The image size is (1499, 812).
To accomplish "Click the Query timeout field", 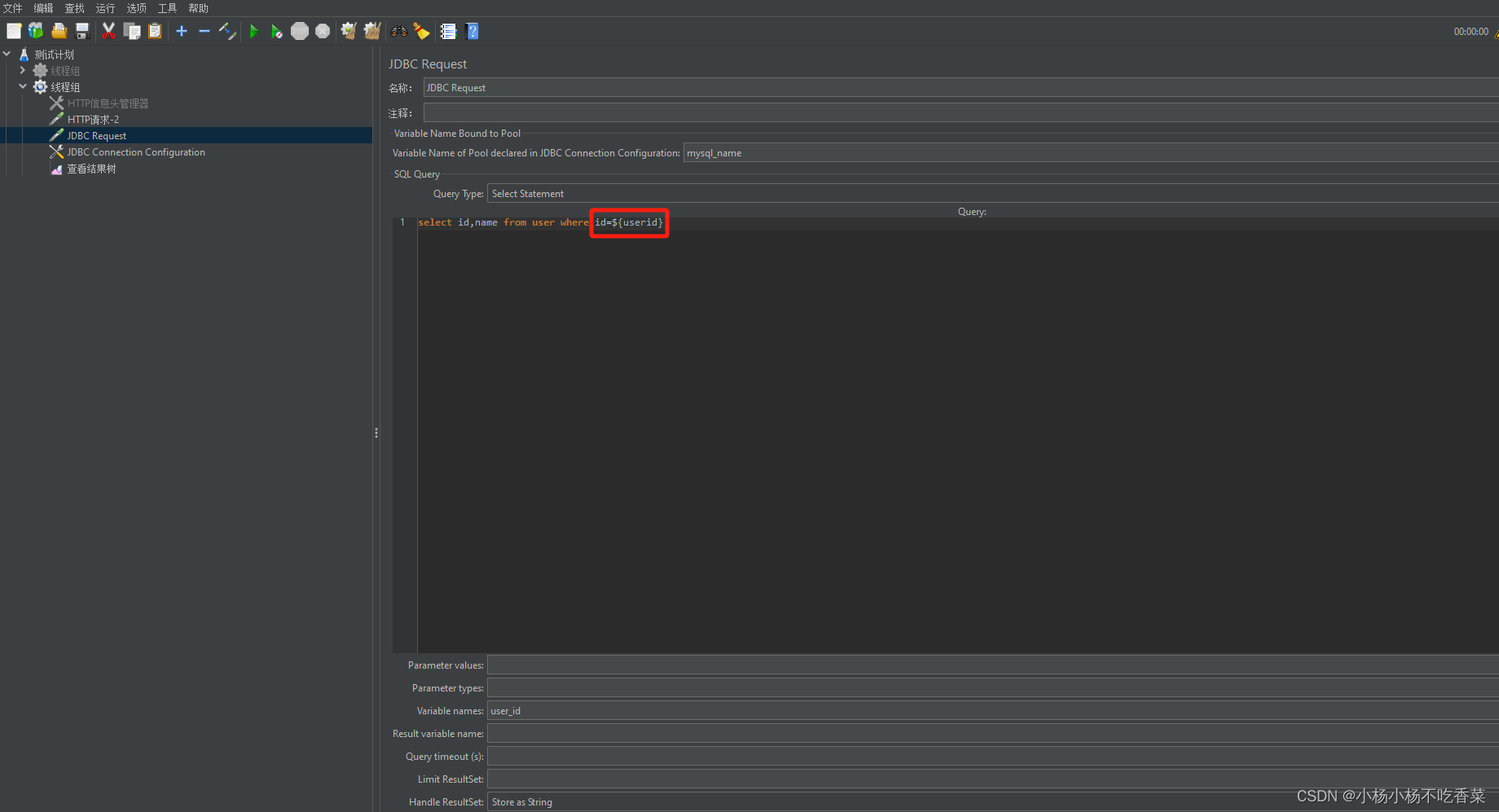I will 992,756.
